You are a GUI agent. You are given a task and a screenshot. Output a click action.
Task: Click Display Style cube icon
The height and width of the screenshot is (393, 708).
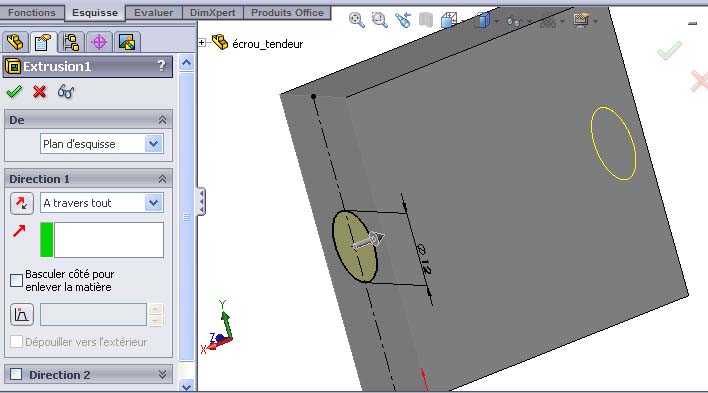pyautogui.click(x=482, y=20)
